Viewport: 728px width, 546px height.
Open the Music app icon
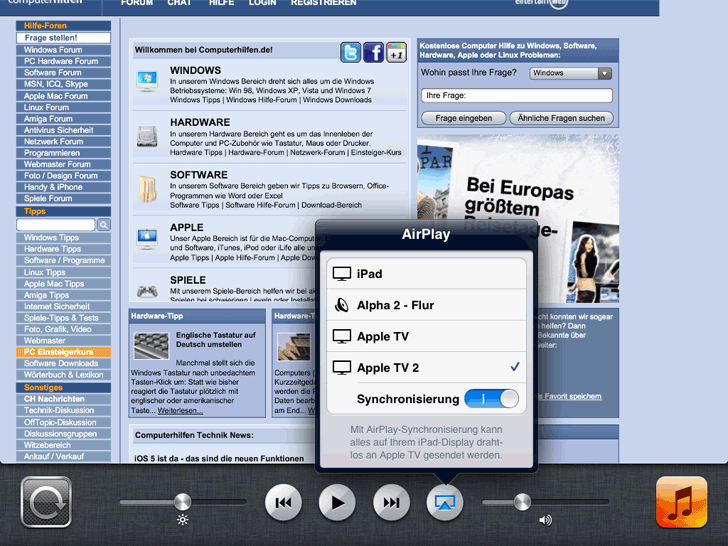click(681, 502)
